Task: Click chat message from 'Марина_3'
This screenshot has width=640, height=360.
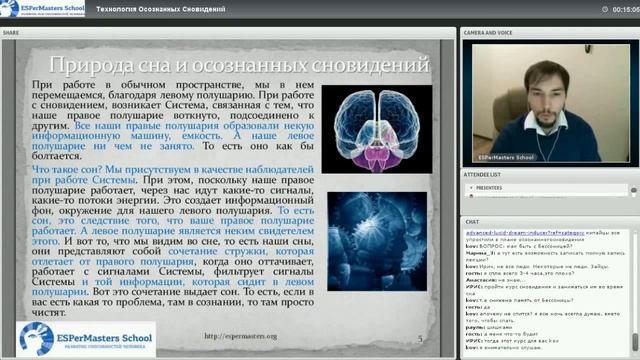Action: pyautogui.click(x=545, y=256)
